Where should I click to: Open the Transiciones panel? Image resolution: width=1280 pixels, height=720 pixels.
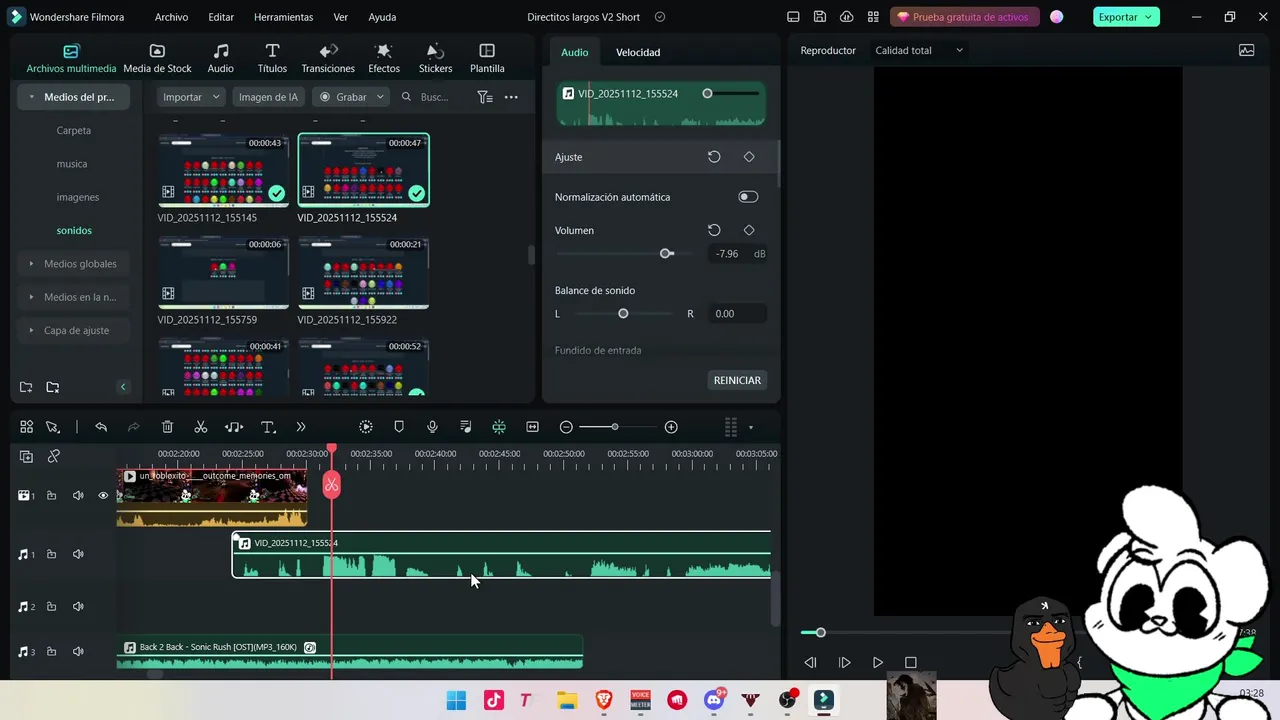click(328, 59)
